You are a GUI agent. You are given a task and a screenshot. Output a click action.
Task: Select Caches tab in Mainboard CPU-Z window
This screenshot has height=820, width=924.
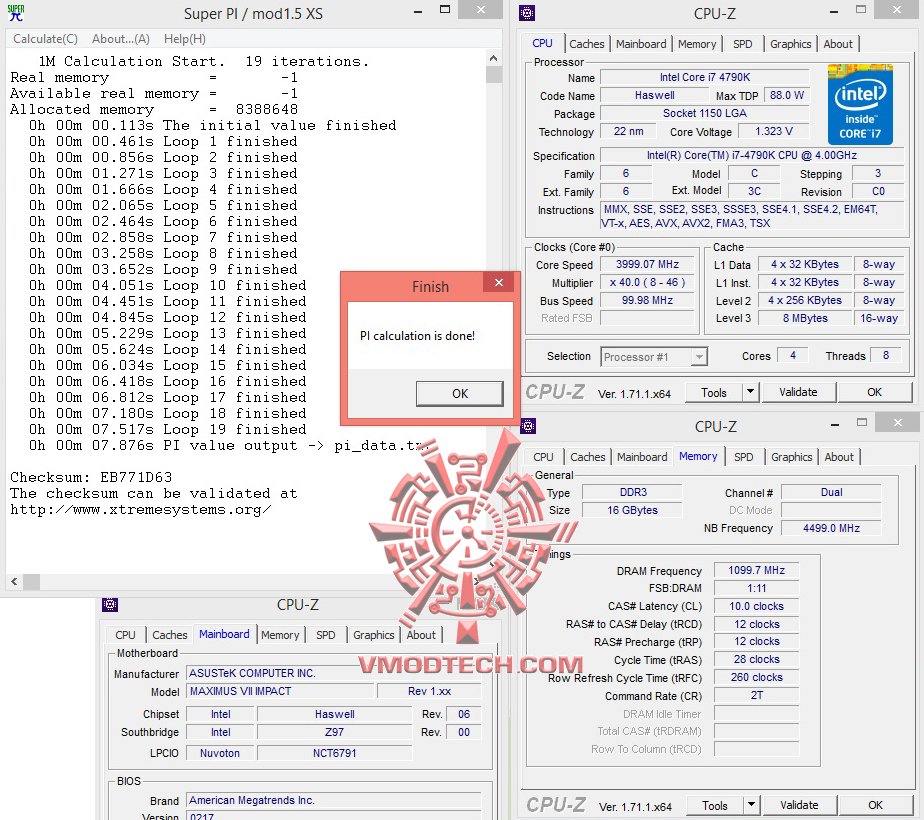pyautogui.click(x=170, y=636)
